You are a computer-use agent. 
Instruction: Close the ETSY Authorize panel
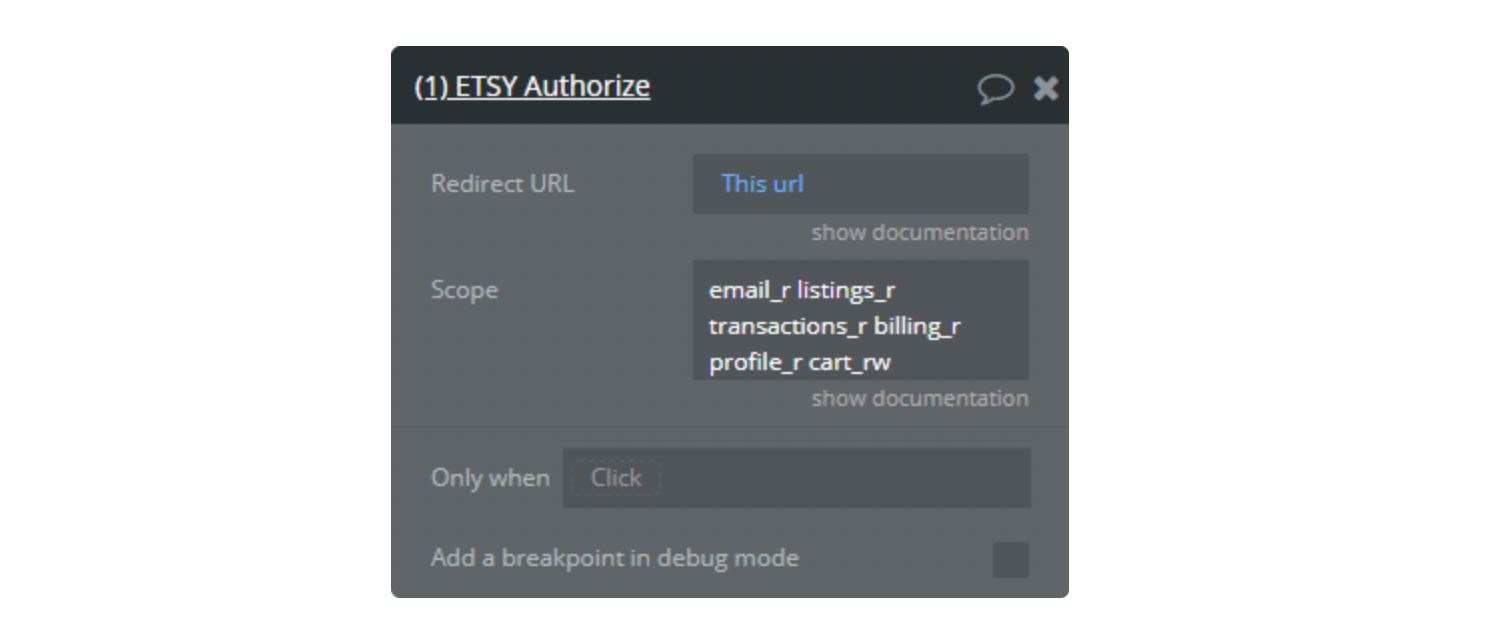point(1046,88)
